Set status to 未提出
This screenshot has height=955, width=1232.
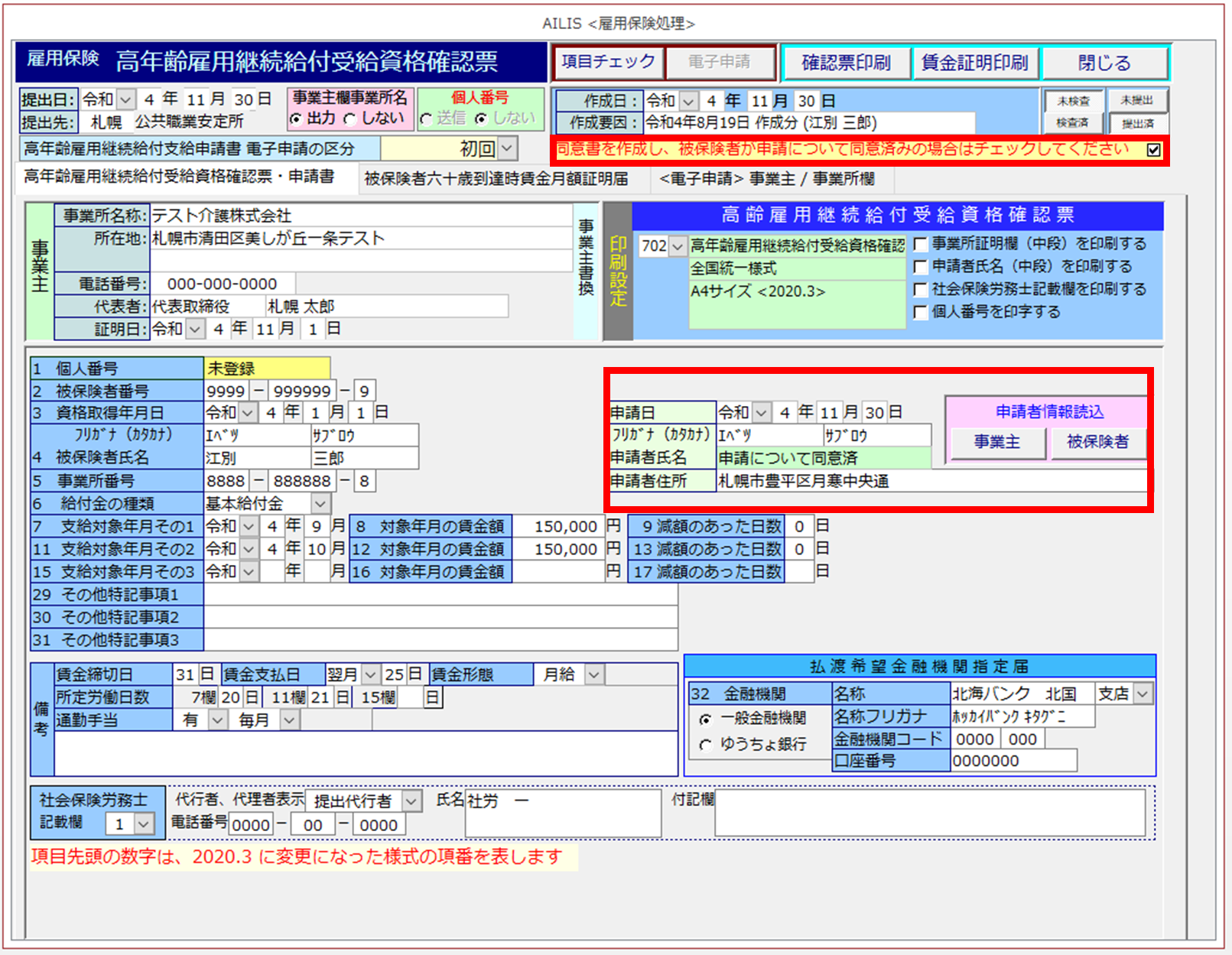tap(1136, 100)
